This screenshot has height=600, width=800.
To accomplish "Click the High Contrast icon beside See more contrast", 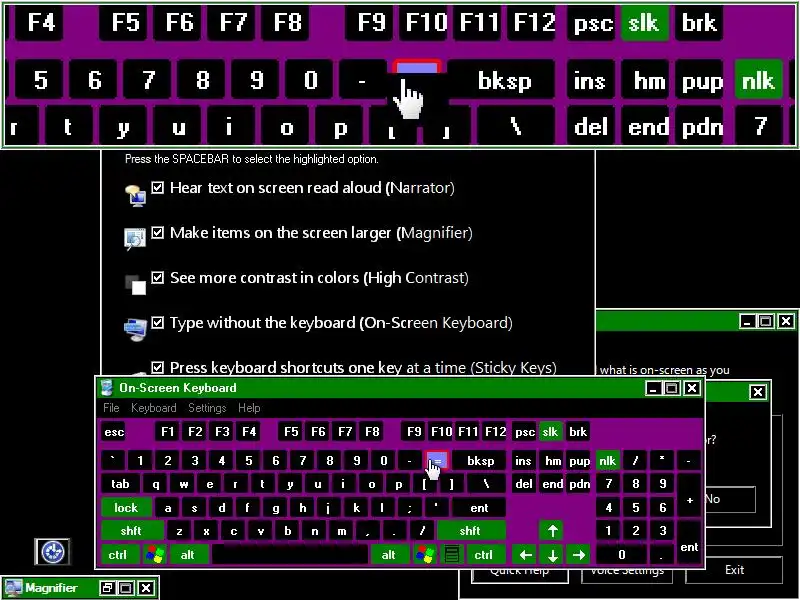I will coord(135,285).
